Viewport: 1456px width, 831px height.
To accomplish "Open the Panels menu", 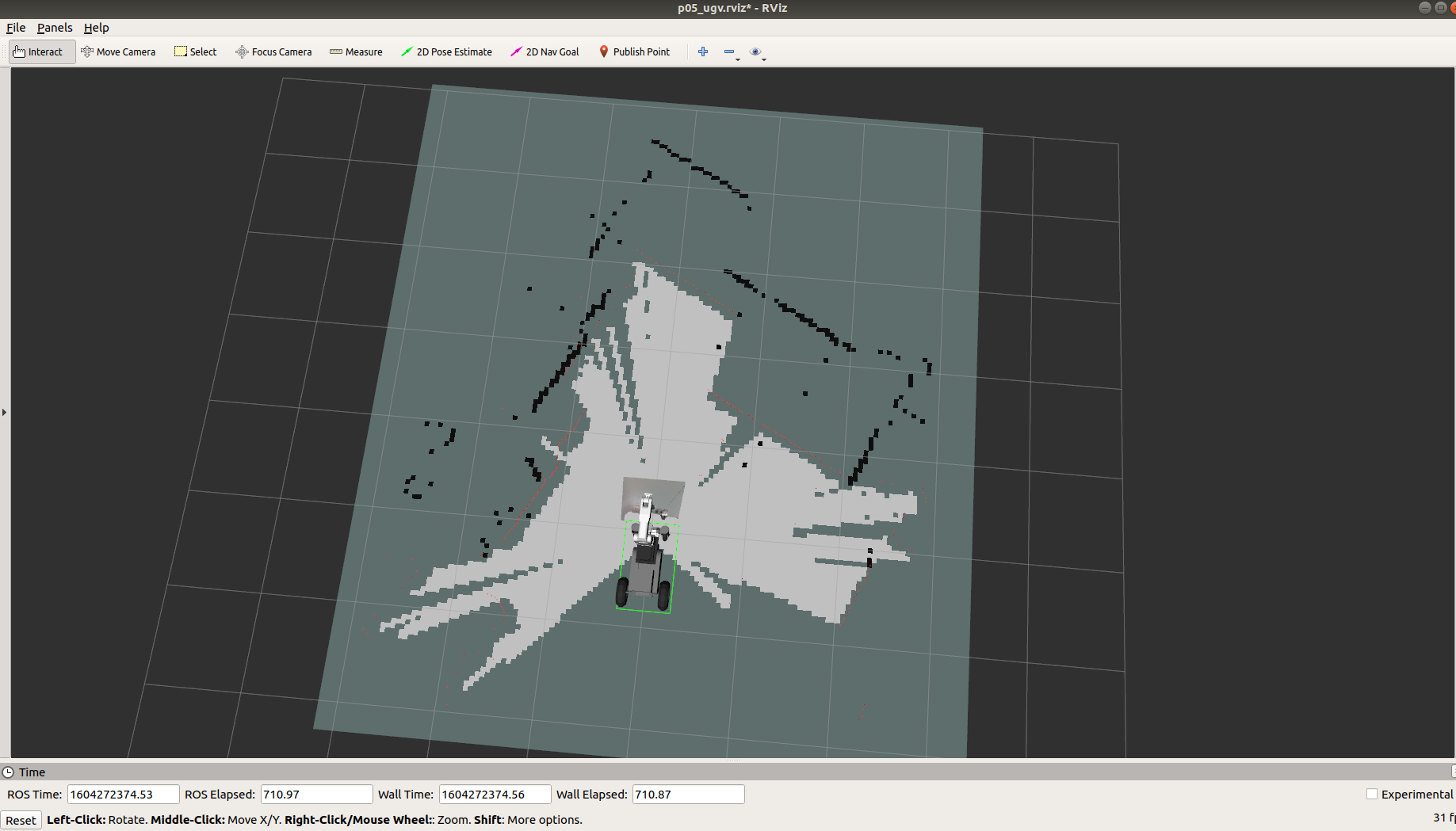I will click(x=55, y=28).
